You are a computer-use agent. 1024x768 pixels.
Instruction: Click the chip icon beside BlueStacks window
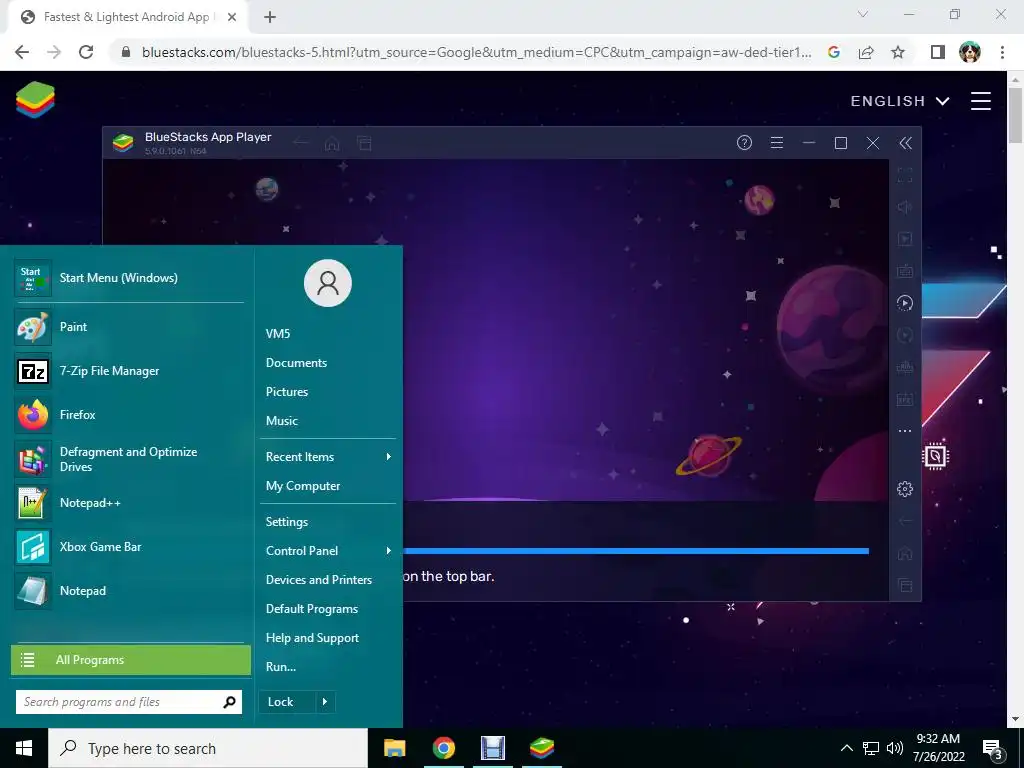point(935,456)
